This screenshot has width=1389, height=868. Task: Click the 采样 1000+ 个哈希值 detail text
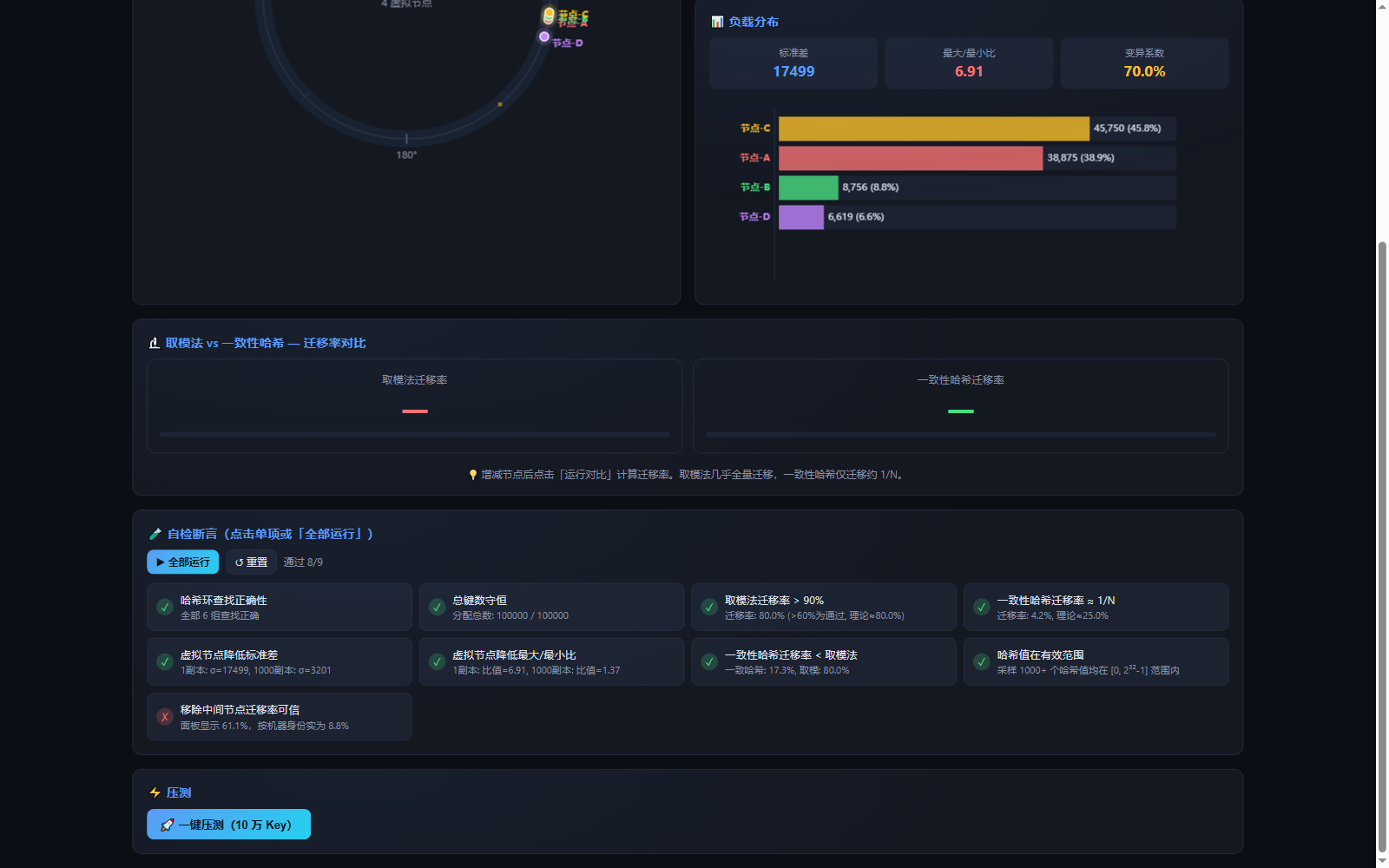click(x=1088, y=670)
